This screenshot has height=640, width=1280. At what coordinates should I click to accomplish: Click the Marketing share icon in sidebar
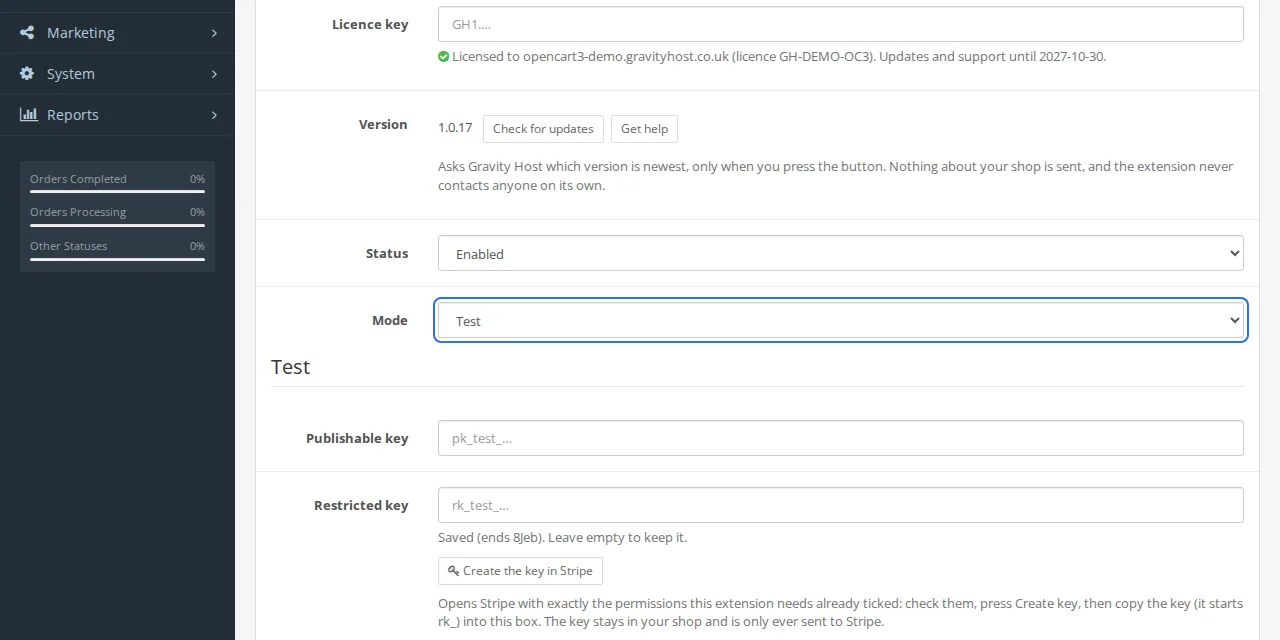click(x=27, y=33)
